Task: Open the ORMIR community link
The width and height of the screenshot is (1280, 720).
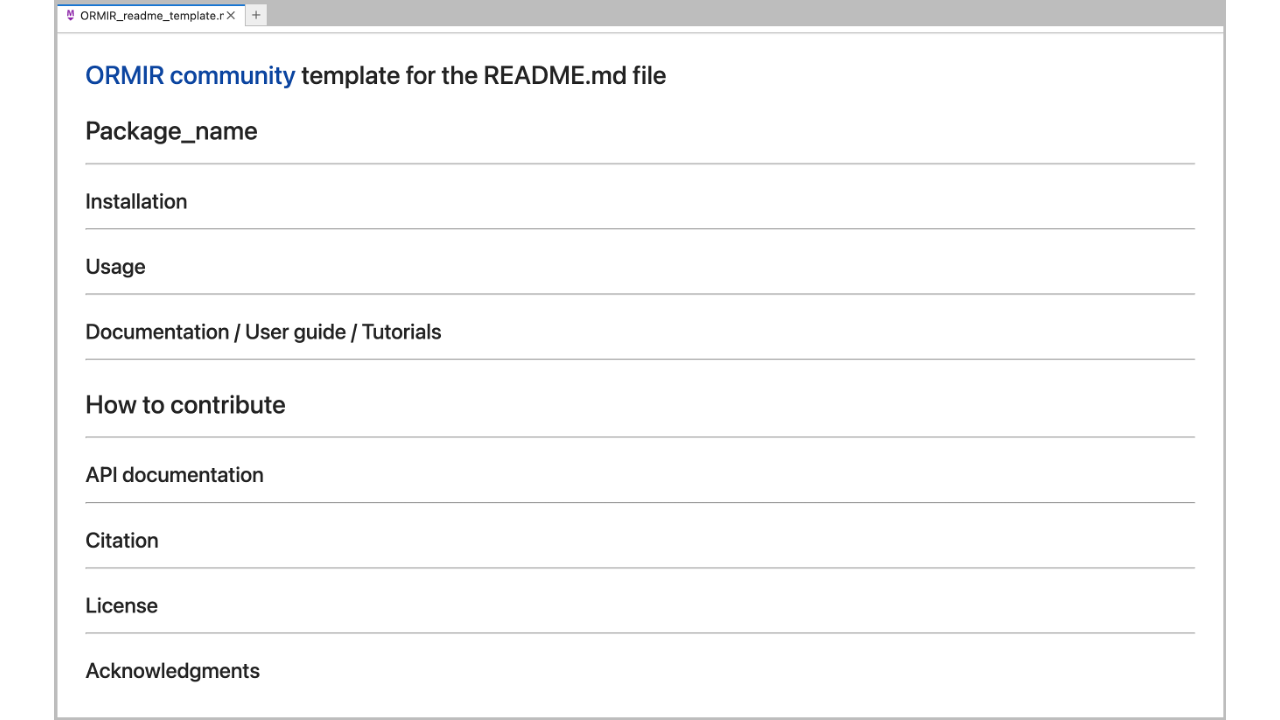Action: [x=190, y=75]
